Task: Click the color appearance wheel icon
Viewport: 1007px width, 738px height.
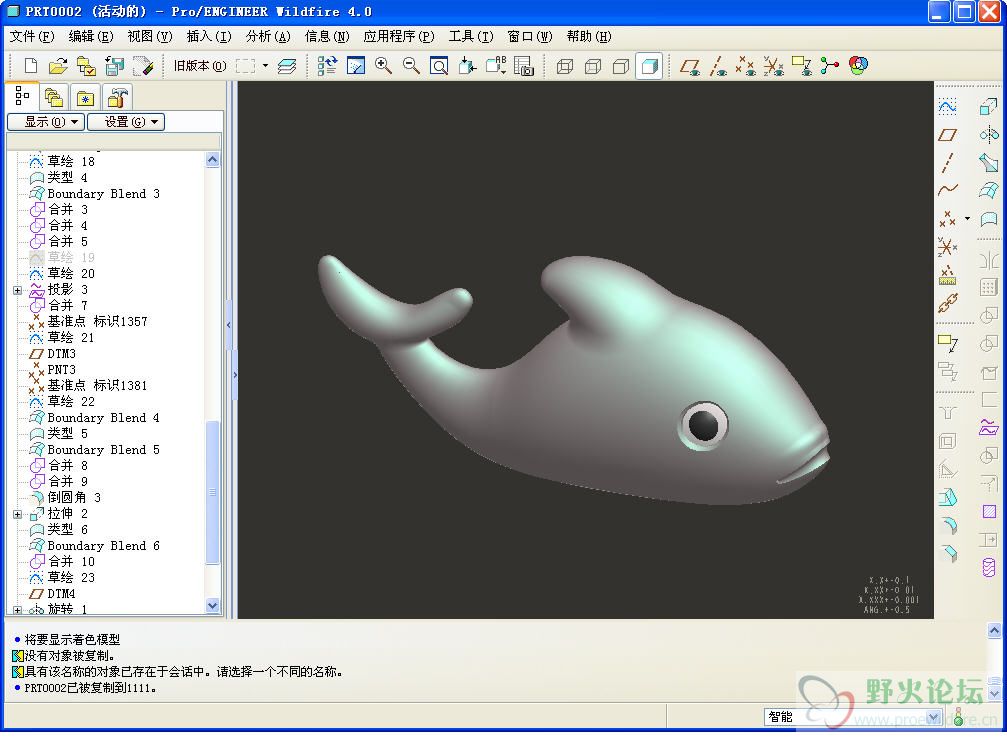Action: (858, 66)
